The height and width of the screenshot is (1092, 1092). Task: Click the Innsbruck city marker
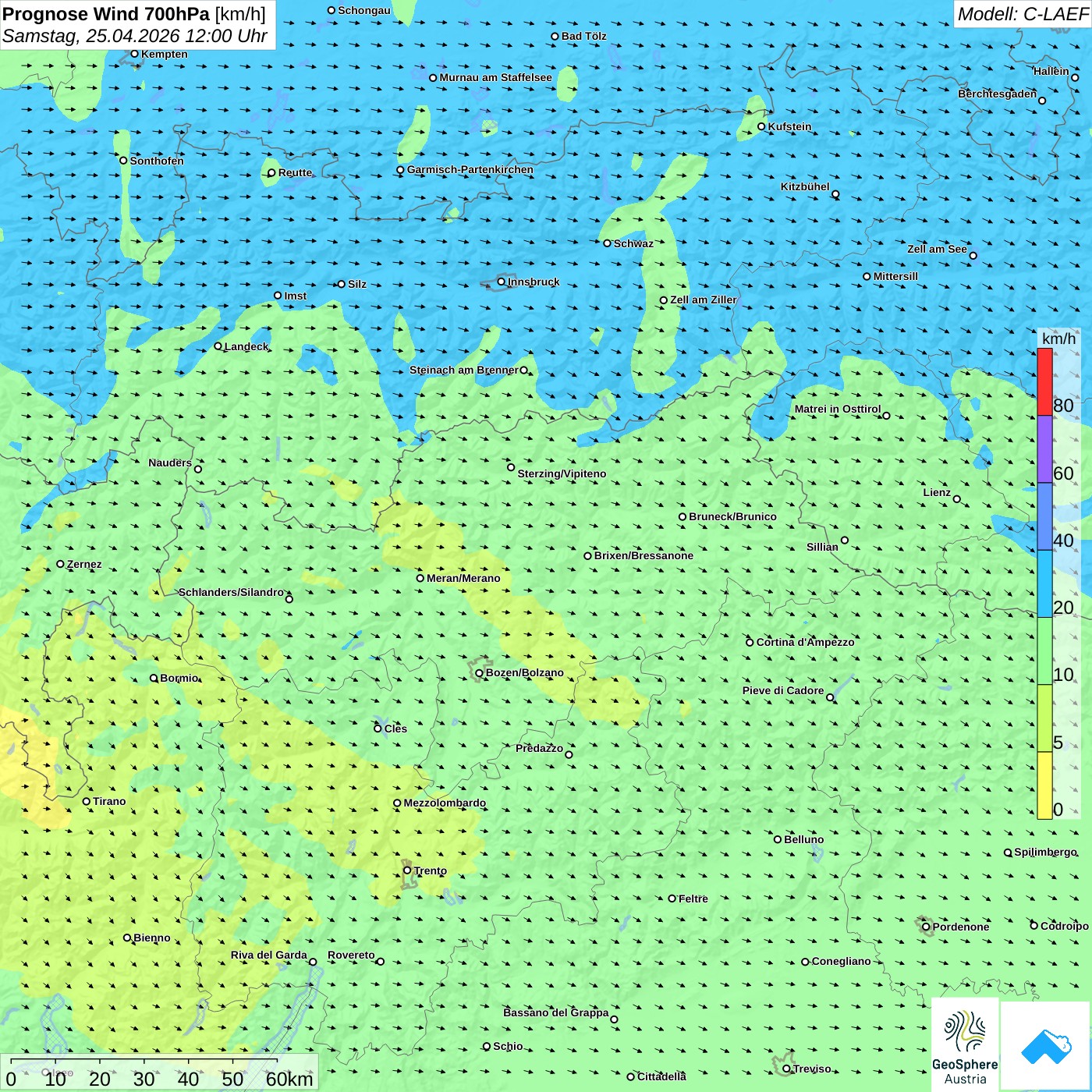[x=502, y=282]
